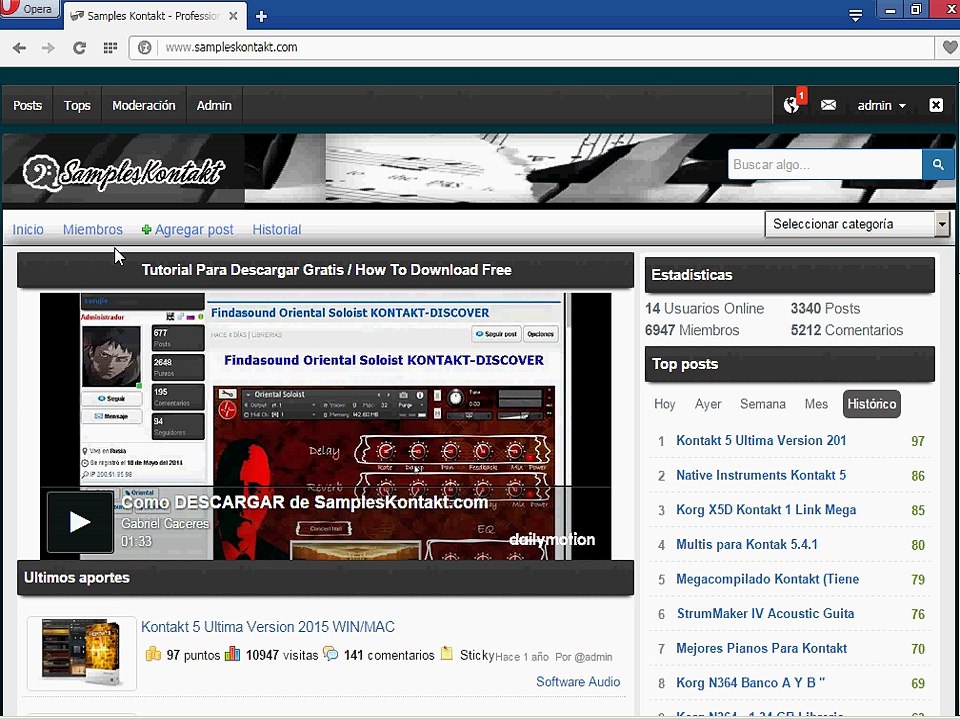Bookmark the page with the heart icon
Viewport: 960px width, 720px height.
[950, 47]
